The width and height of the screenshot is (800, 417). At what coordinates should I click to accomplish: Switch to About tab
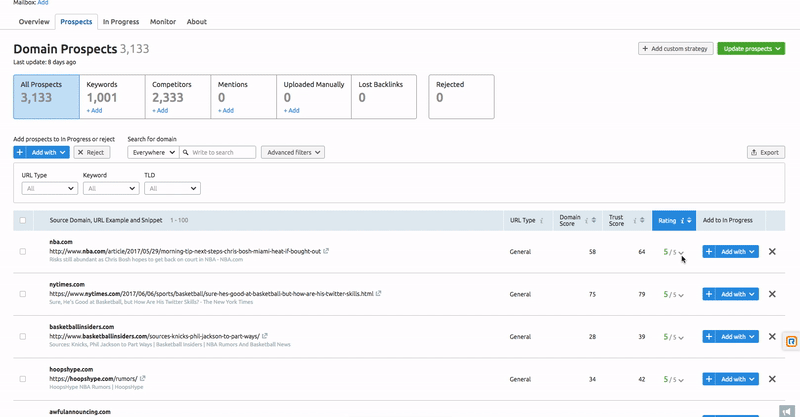coord(196,21)
